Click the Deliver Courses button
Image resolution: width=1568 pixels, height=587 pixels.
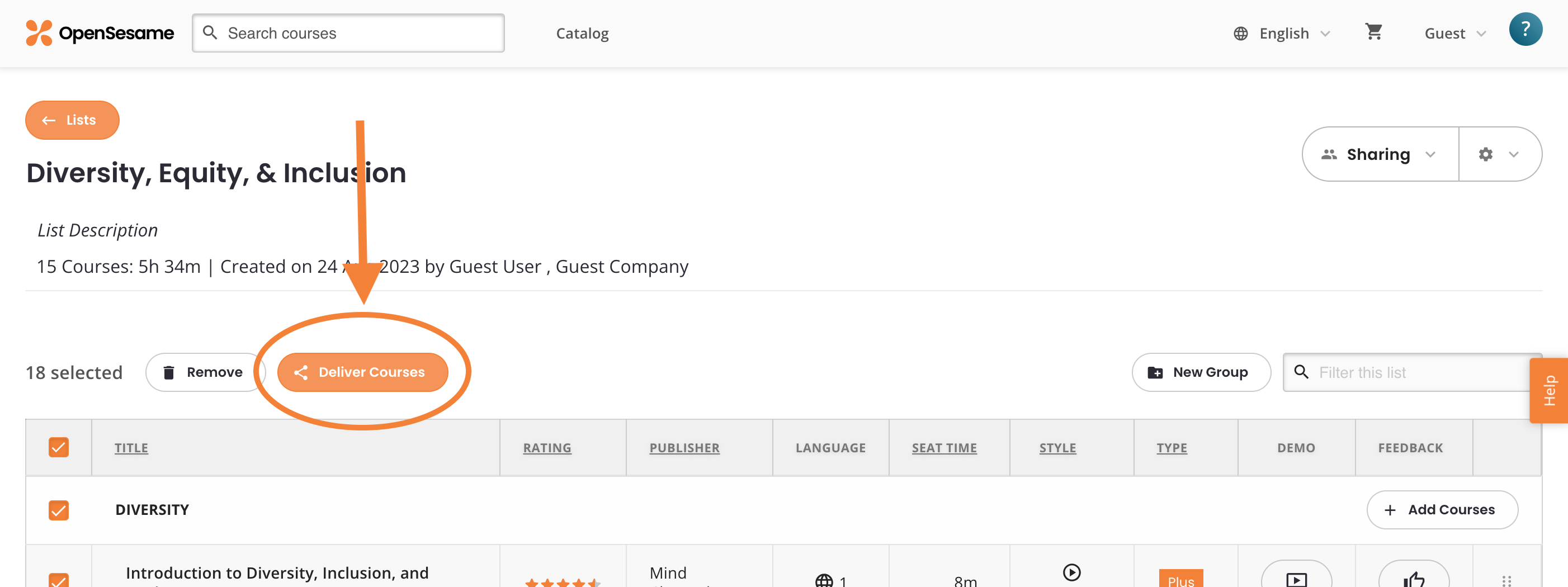click(363, 372)
